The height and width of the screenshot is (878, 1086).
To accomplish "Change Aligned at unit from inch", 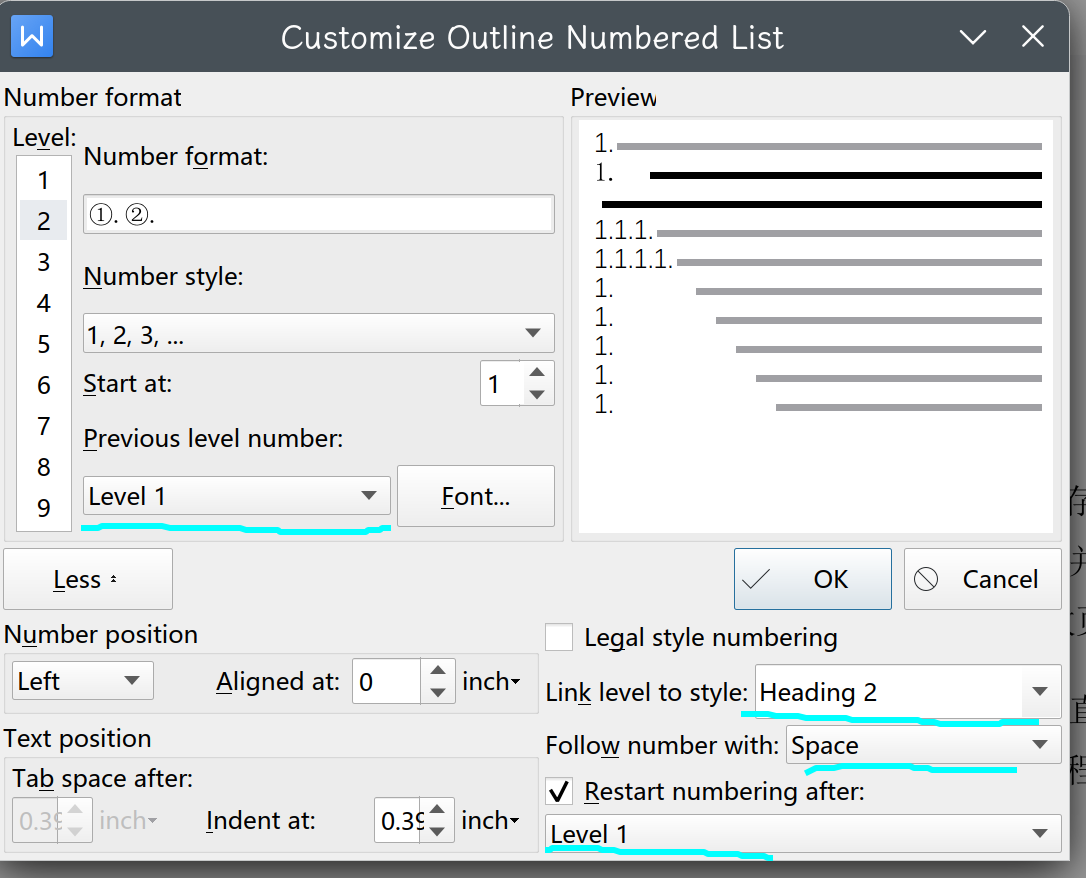I will click(x=491, y=681).
